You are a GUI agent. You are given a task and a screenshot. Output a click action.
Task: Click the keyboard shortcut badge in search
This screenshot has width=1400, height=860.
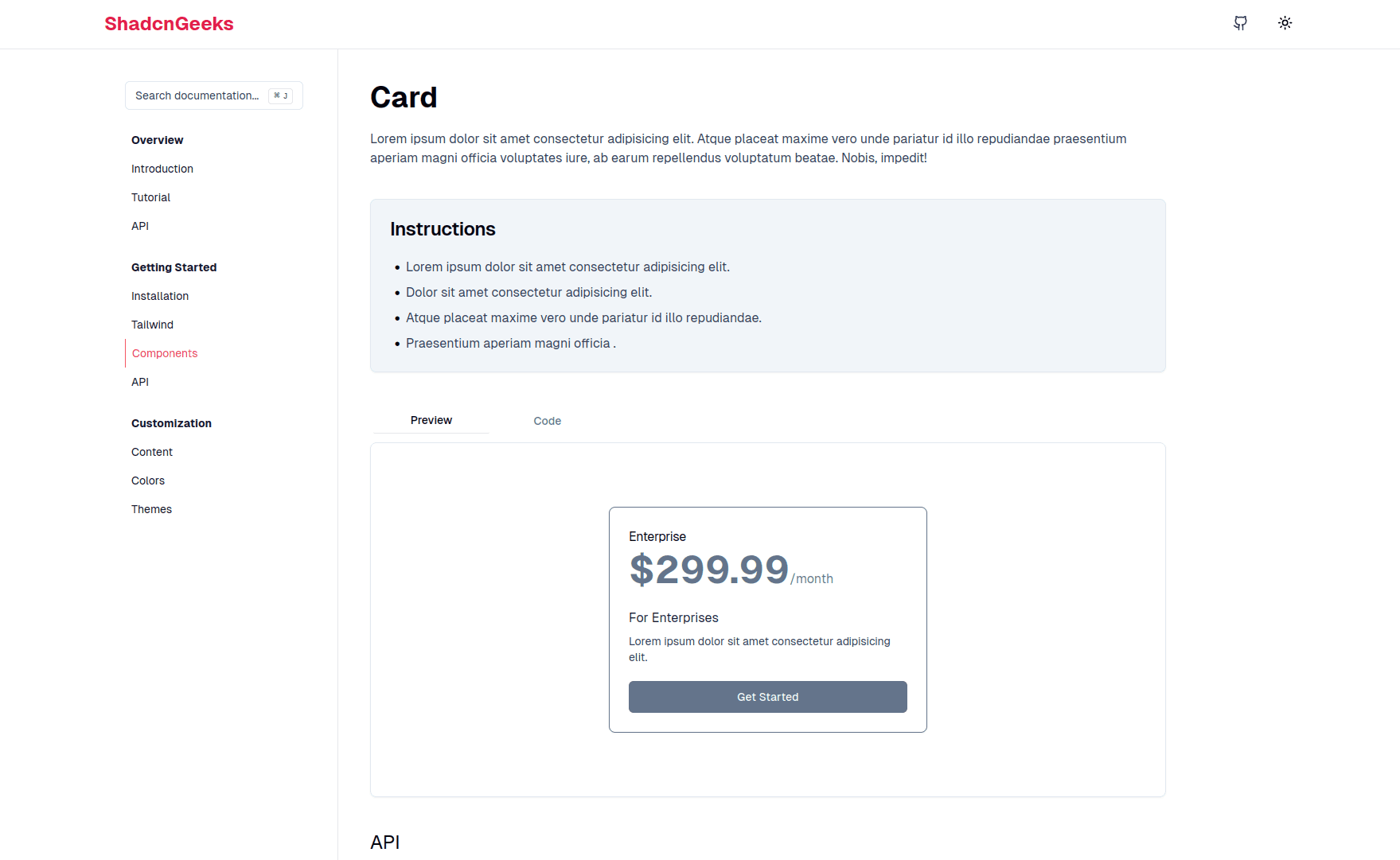pos(280,95)
